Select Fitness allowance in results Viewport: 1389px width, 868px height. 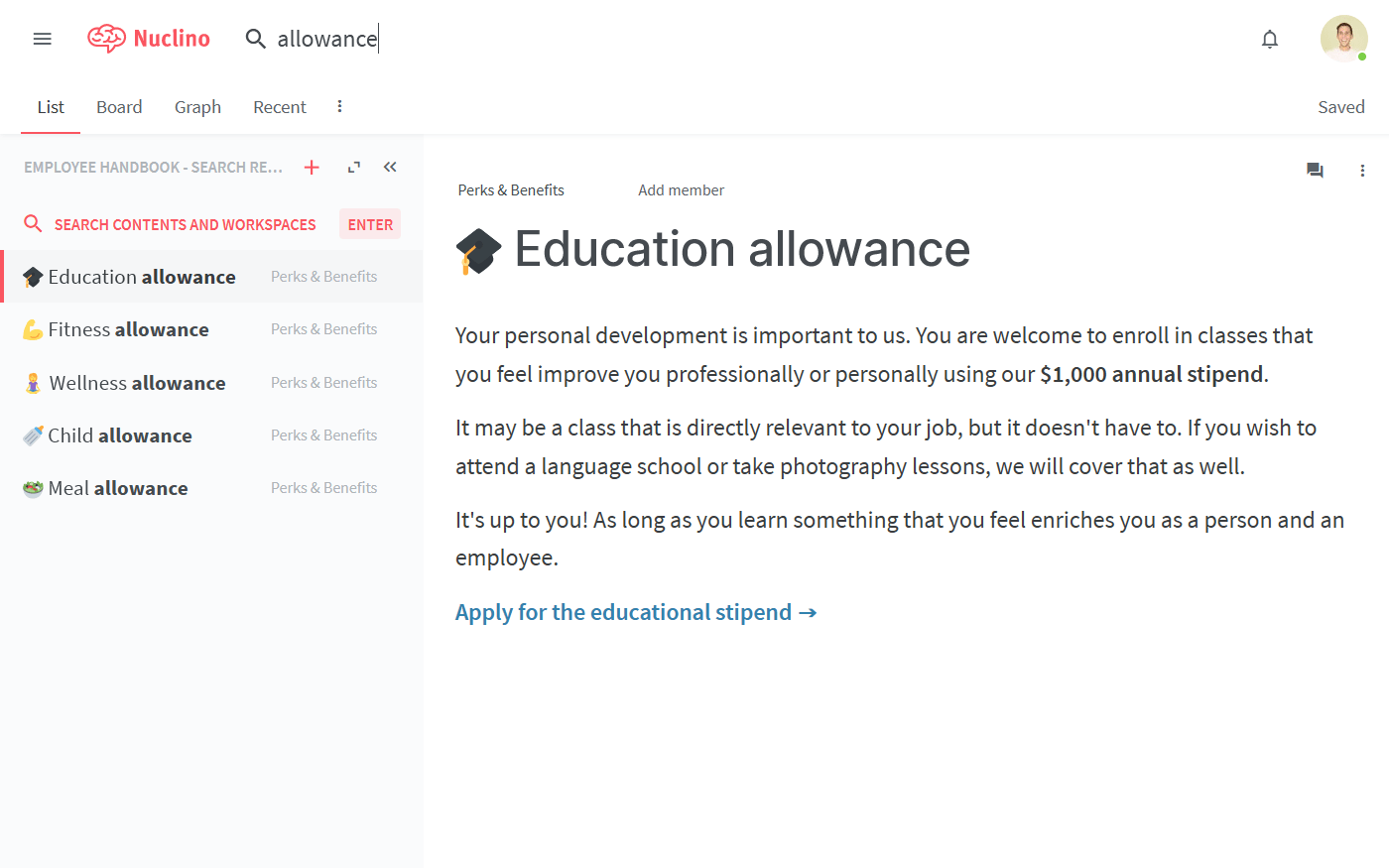tap(211, 329)
